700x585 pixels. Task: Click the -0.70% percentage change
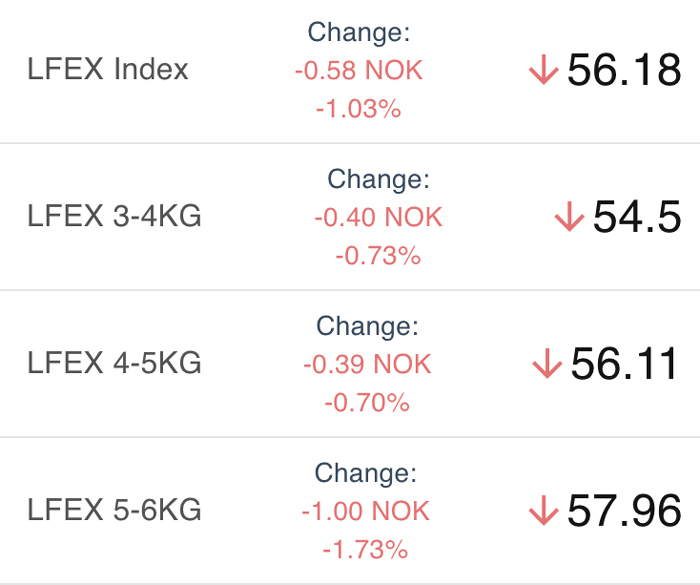pos(367,403)
